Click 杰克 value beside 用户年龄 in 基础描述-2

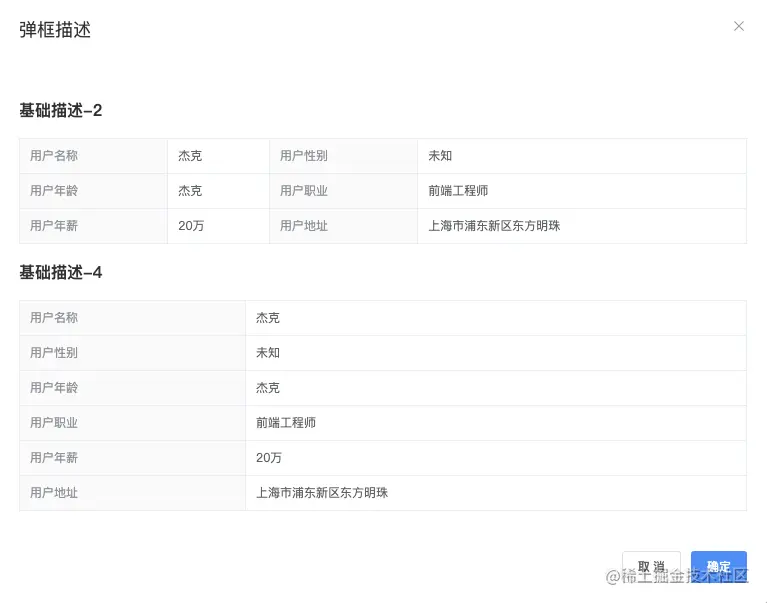pos(190,191)
